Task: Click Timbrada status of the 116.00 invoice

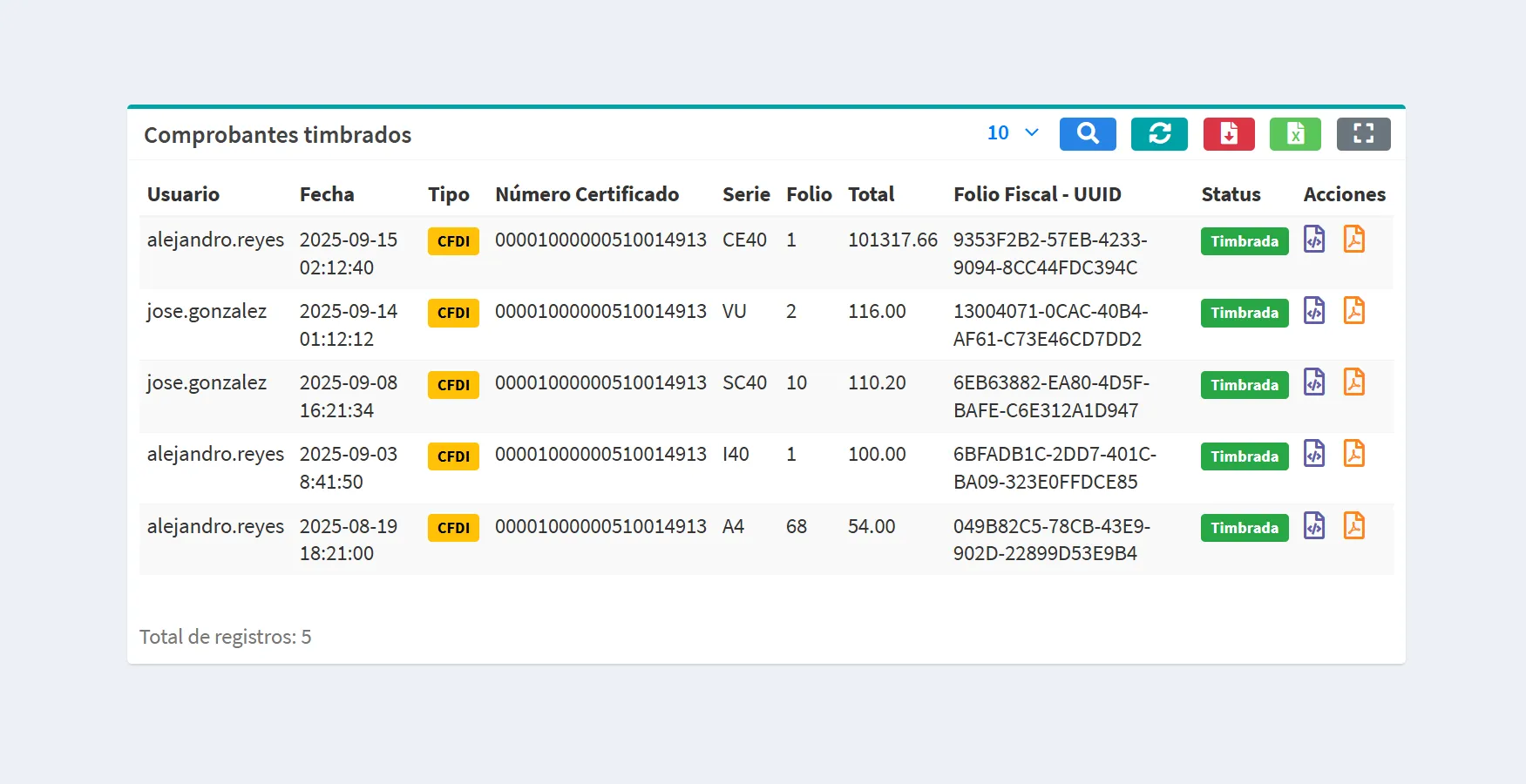Action: (x=1245, y=313)
